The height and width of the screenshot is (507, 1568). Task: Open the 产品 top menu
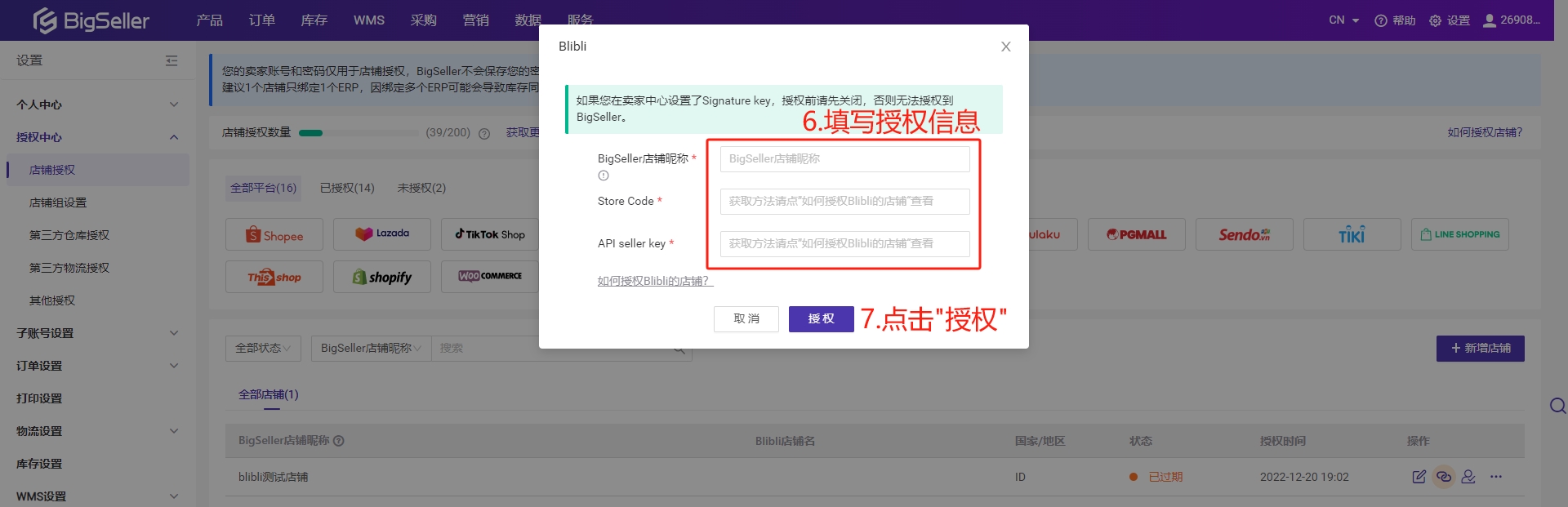pos(210,20)
